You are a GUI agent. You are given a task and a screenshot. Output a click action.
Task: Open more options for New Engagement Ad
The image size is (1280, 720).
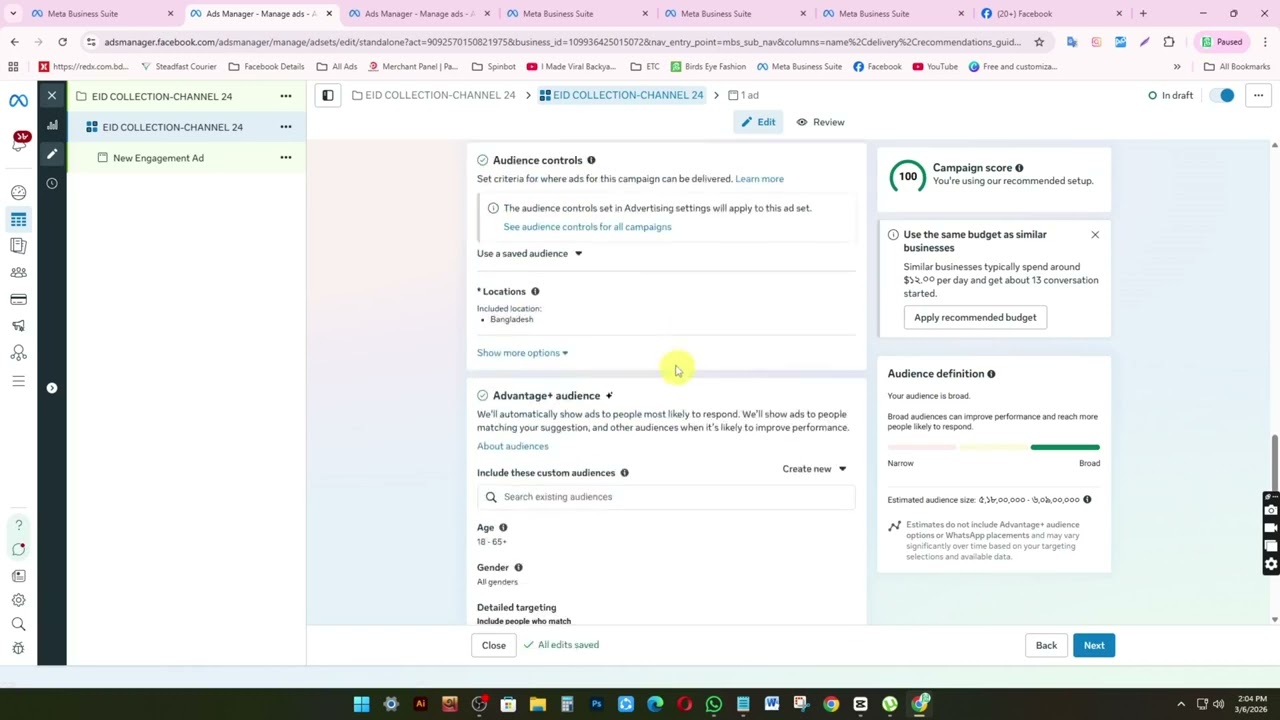(x=286, y=158)
